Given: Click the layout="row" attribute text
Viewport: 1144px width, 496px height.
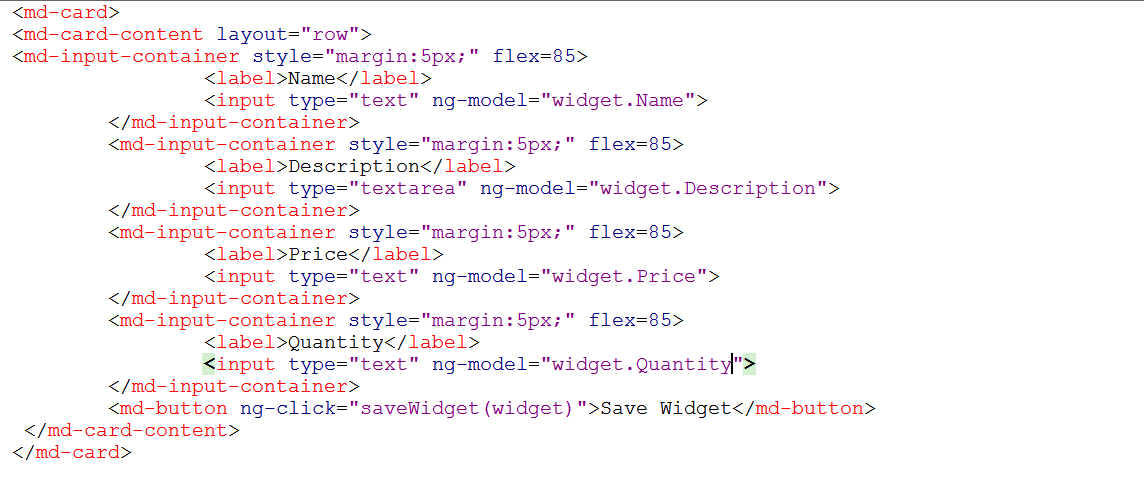Looking at the screenshot, I should [x=287, y=34].
